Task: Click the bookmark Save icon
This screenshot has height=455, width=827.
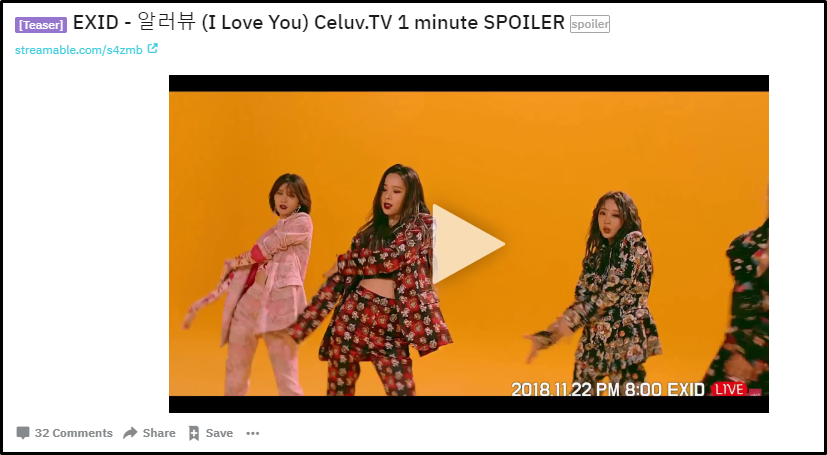Action: click(x=194, y=433)
